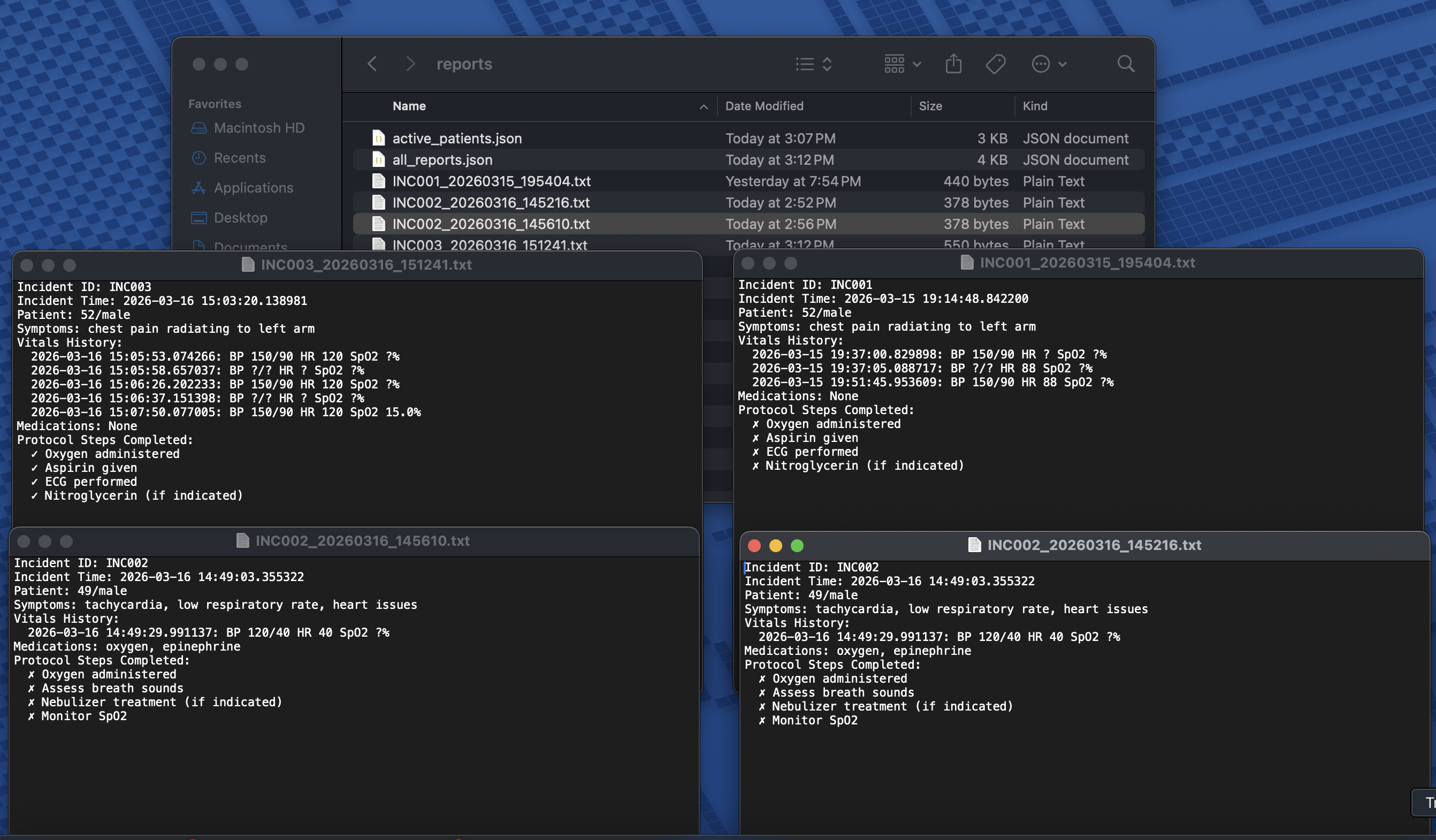
Task: Click the Share icon in Finder toolbar
Action: click(x=953, y=64)
